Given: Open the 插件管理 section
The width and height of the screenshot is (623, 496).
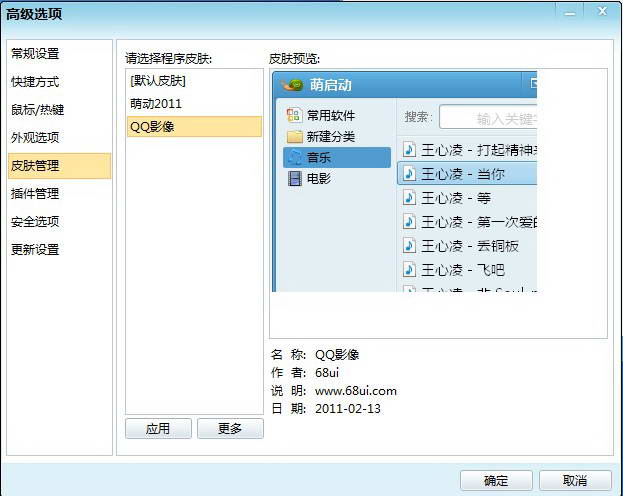Looking at the screenshot, I should point(35,194).
